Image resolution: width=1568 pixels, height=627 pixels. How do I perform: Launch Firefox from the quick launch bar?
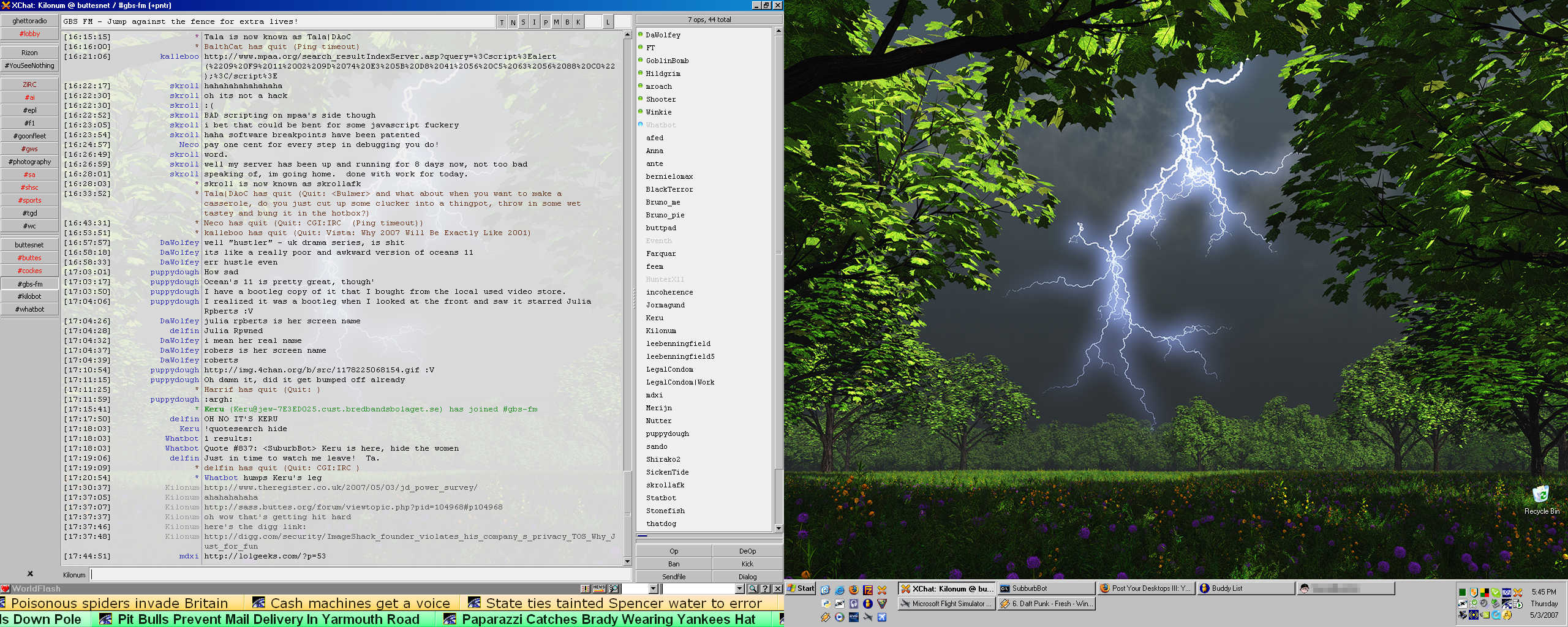tap(853, 590)
